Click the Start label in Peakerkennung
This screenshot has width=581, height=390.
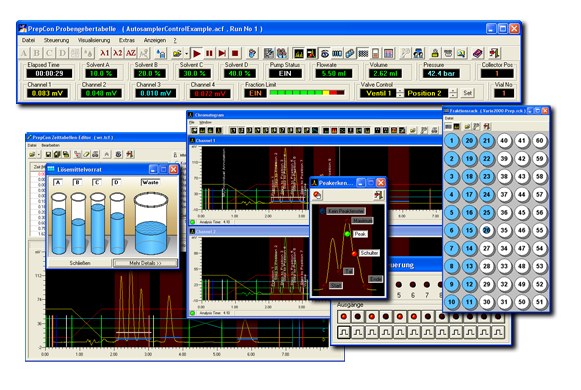click(x=336, y=285)
